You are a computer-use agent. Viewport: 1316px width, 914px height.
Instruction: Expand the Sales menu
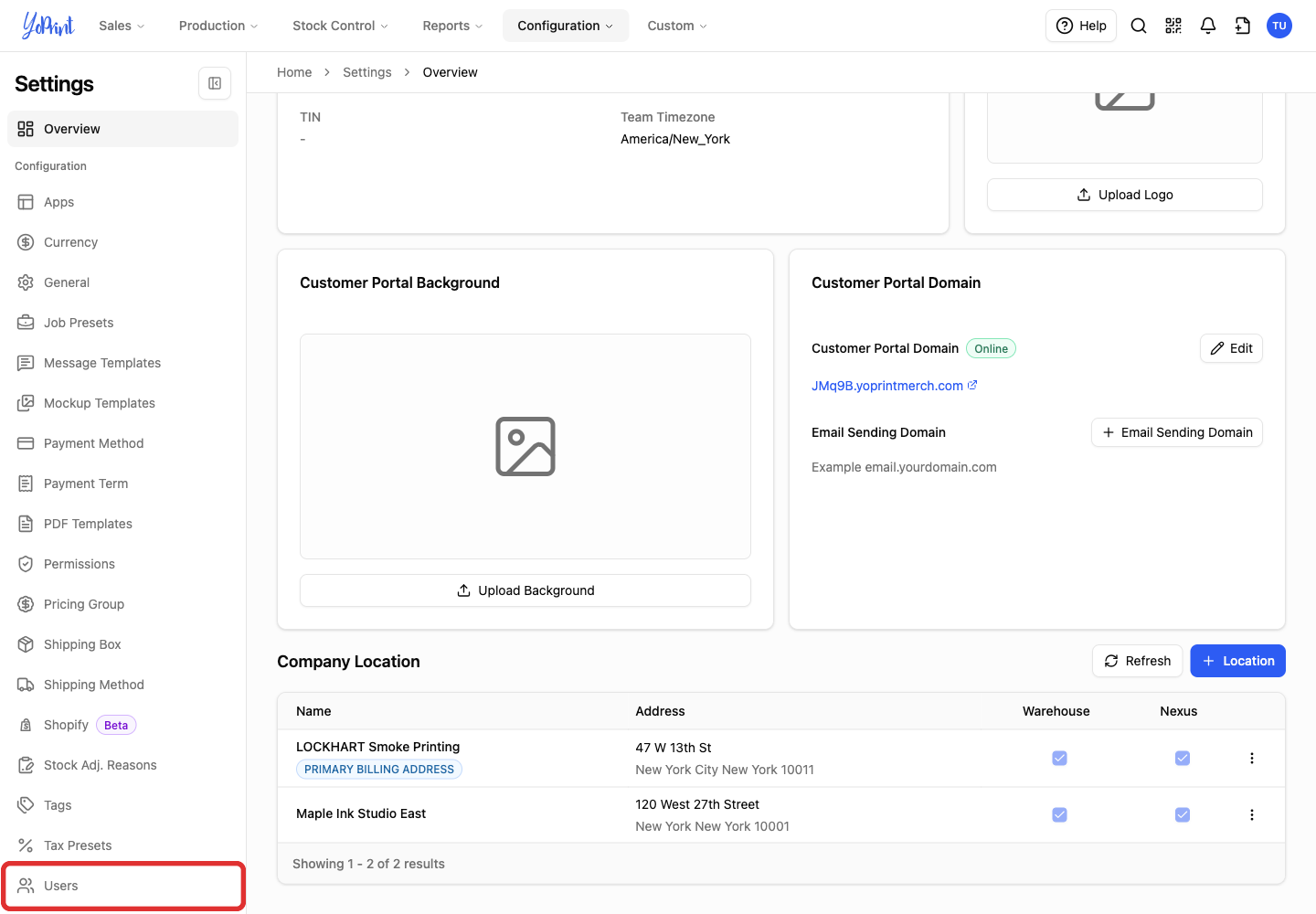pyautogui.click(x=122, y=26)
